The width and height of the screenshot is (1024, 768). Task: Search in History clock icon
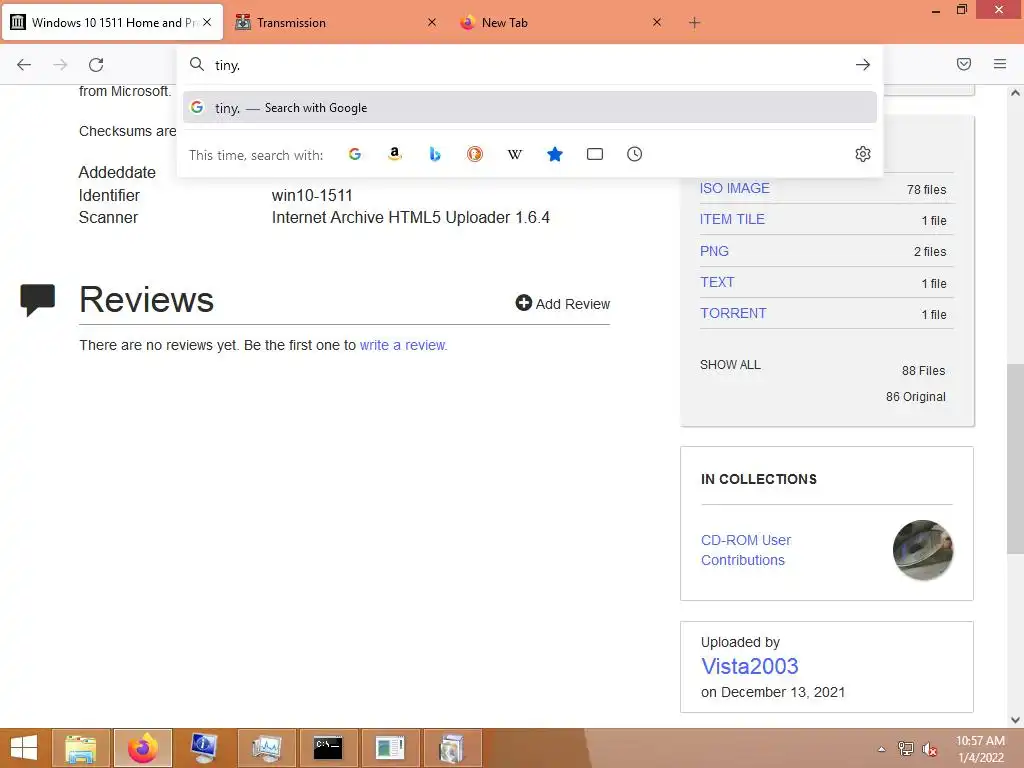(x=635, y=154)
